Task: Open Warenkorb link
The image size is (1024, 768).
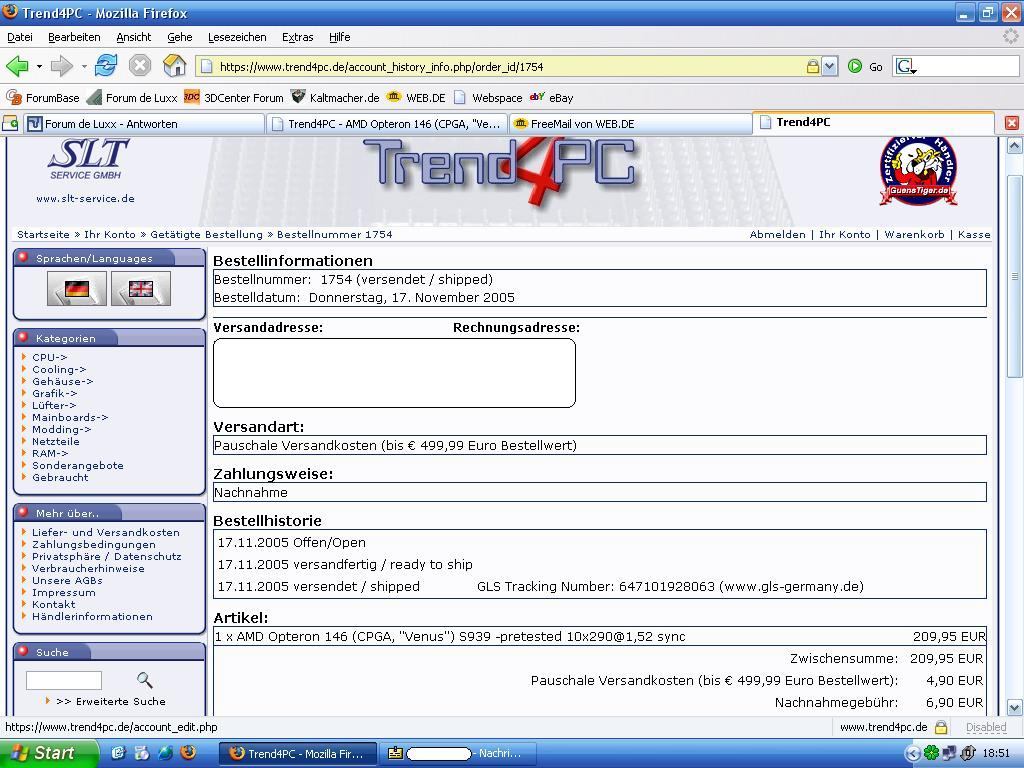Action: point(914,234)
